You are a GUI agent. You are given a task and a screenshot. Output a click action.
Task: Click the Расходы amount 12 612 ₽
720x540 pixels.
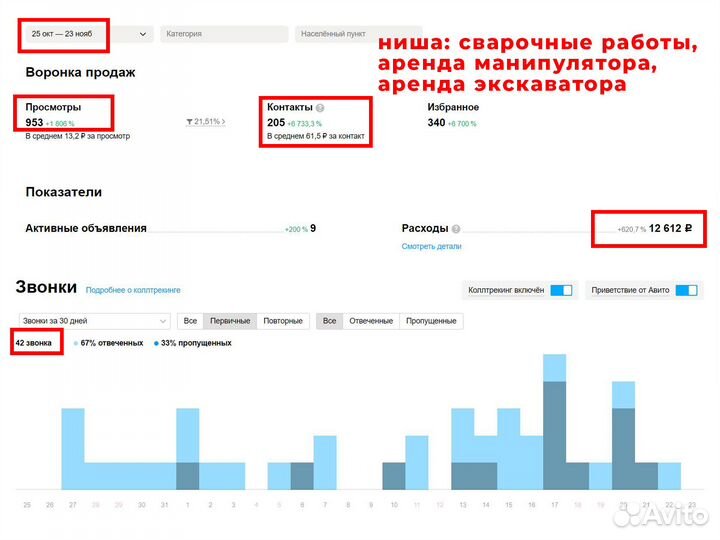[x=670, y=228]
